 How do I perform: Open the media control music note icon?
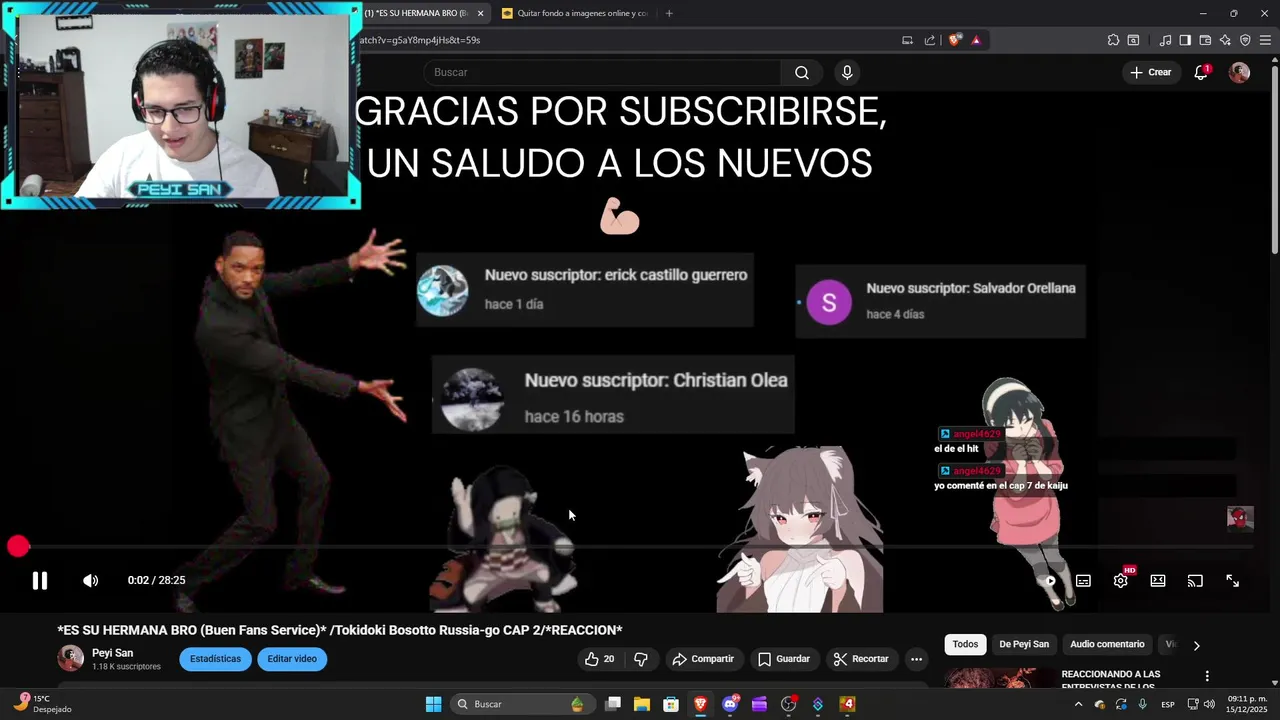(1165, 40)
